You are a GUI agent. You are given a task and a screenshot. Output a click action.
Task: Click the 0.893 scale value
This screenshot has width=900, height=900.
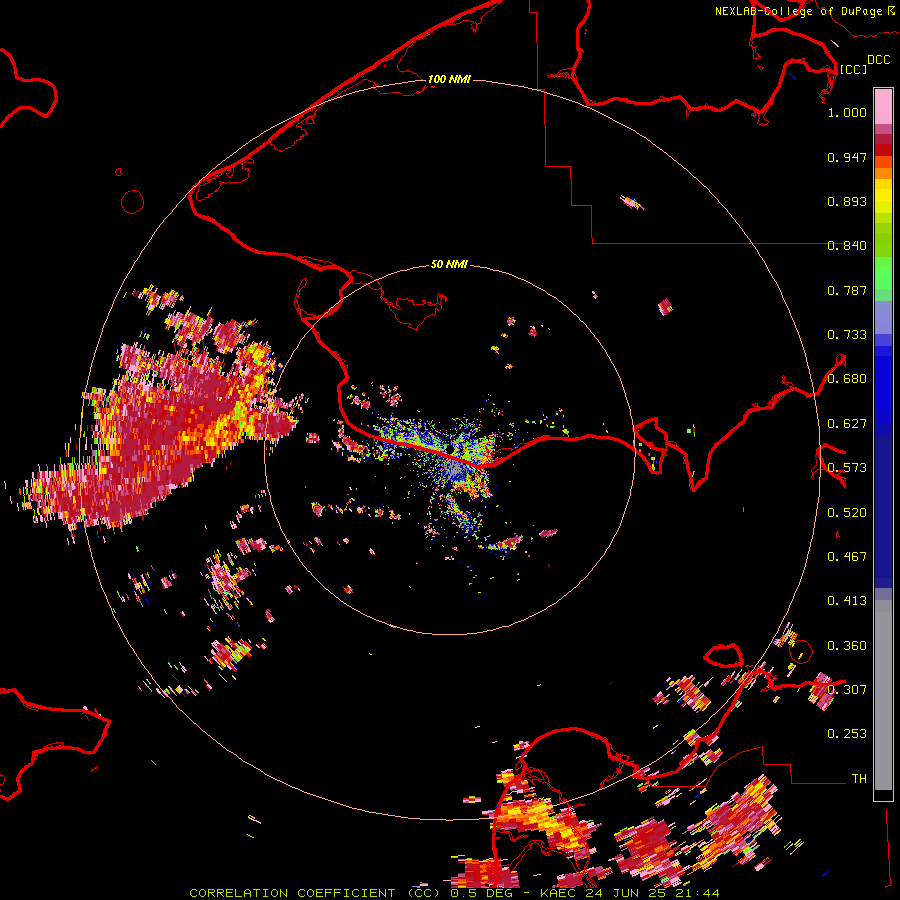tap(847, 201)
